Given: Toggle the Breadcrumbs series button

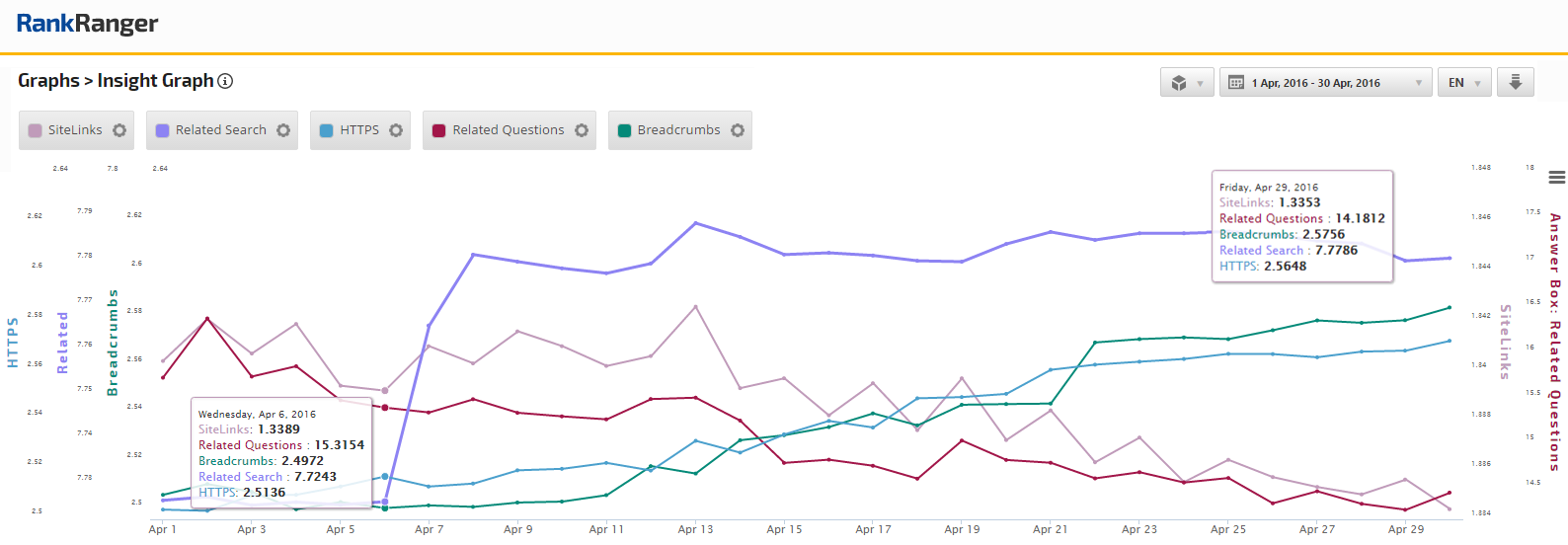Looking at the screenshot, I should pyautogui.click(x=678, y=130).
